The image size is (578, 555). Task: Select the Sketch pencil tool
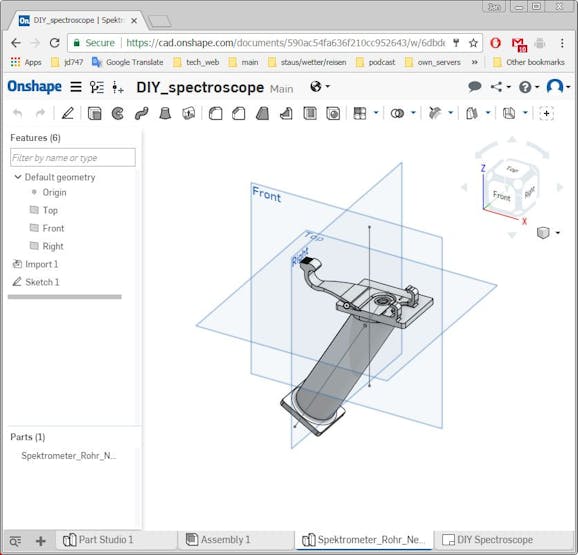(67, 113)
